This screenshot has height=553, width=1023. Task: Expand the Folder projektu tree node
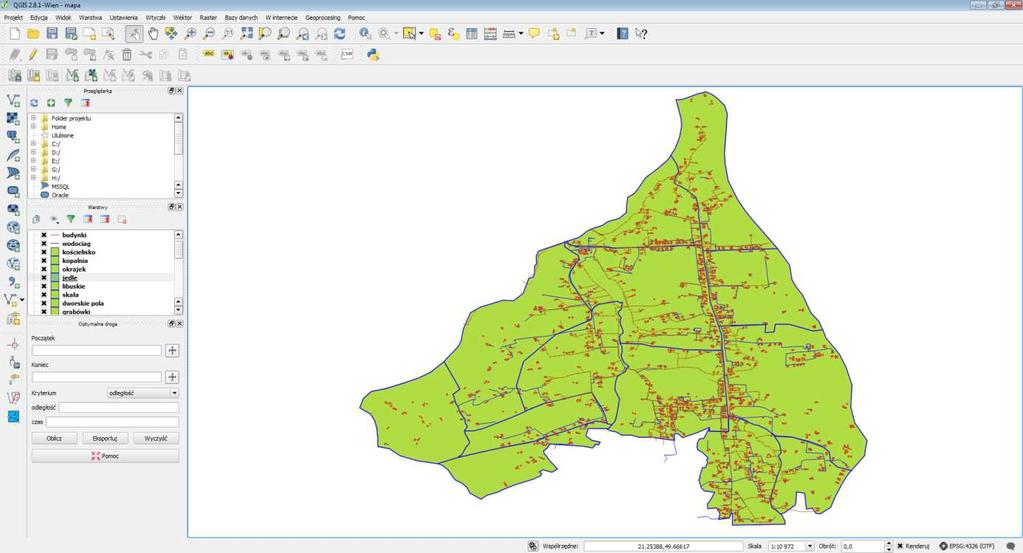pos(33,118)
